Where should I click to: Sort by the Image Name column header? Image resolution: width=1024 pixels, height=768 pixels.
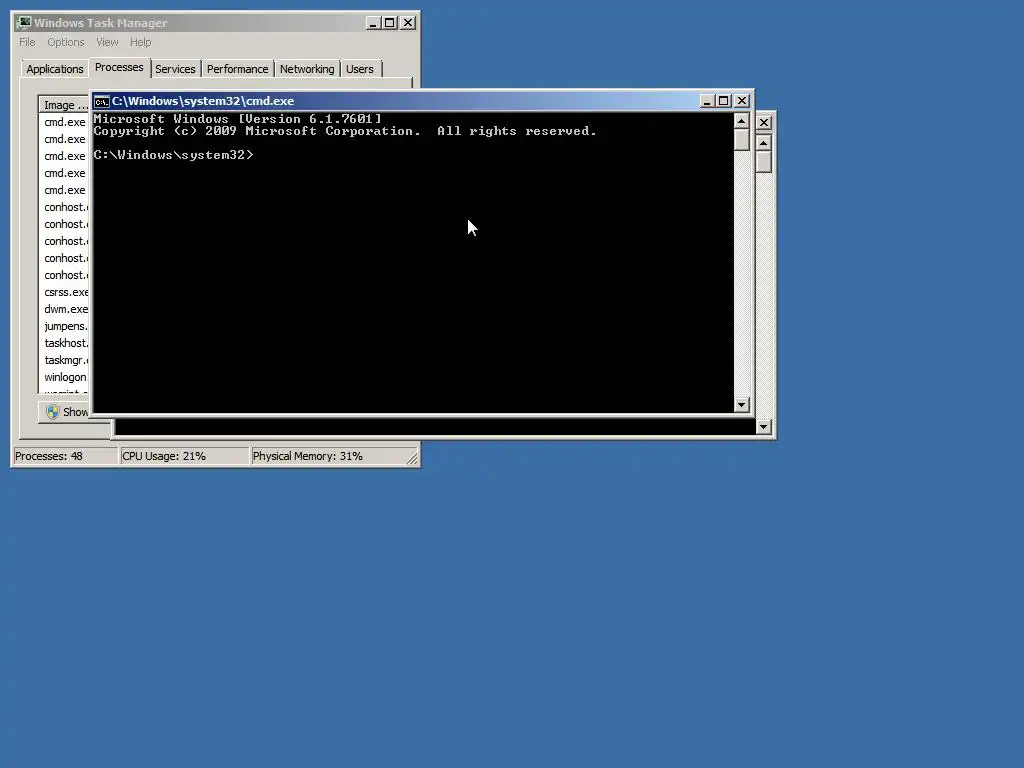[x=64, y=105]
